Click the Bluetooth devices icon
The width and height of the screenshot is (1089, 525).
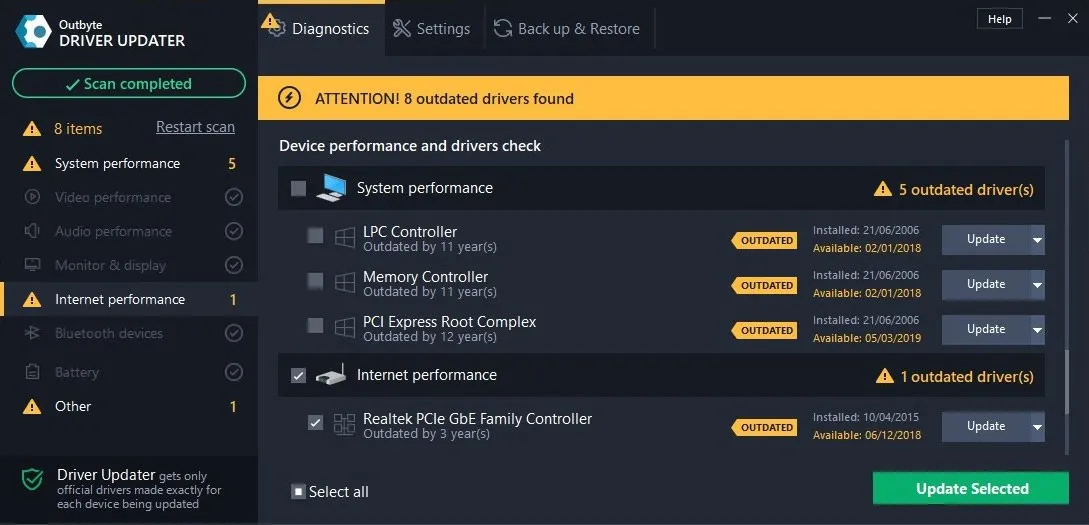point(32,333)
